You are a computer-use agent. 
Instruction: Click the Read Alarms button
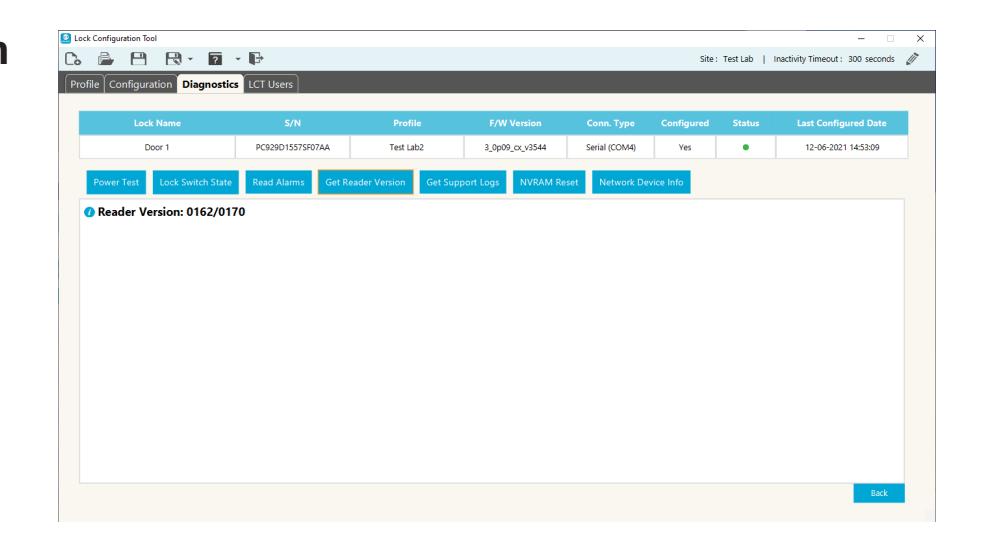tap(278, 182)
